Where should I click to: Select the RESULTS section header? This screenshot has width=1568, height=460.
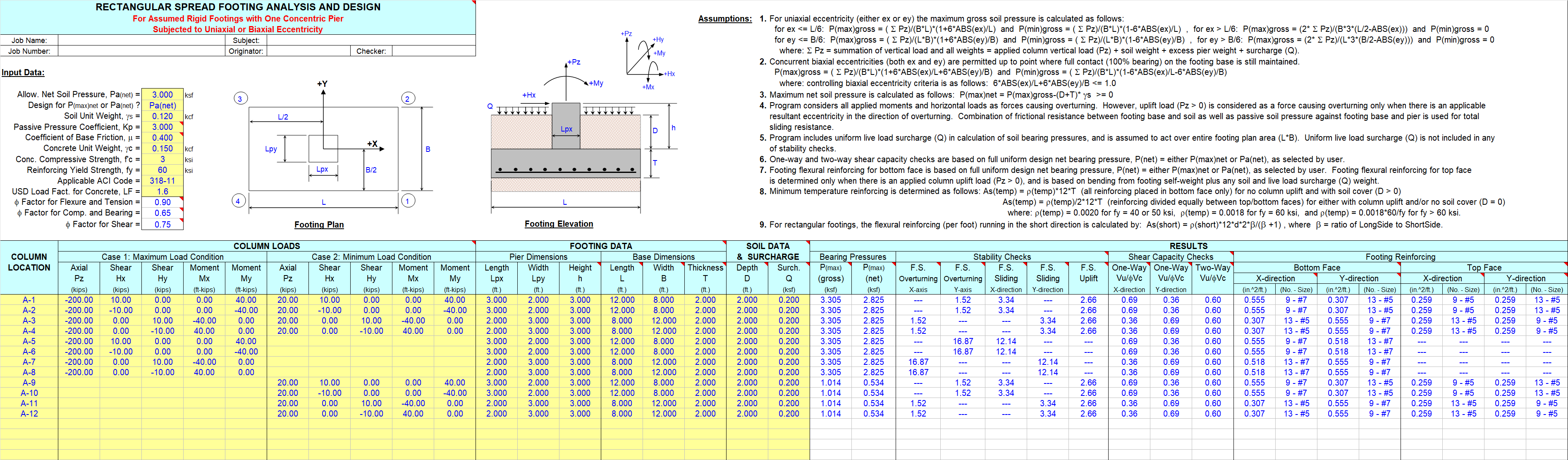(1188, 246)
